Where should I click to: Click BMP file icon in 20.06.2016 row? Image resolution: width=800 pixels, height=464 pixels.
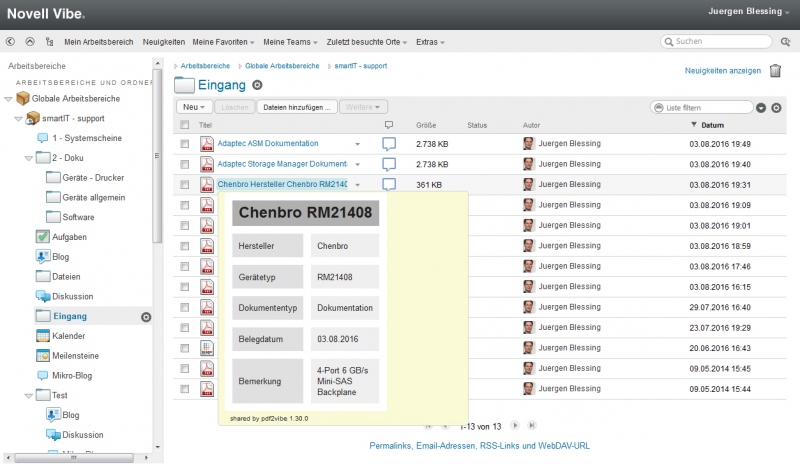(x=207, y=348)
